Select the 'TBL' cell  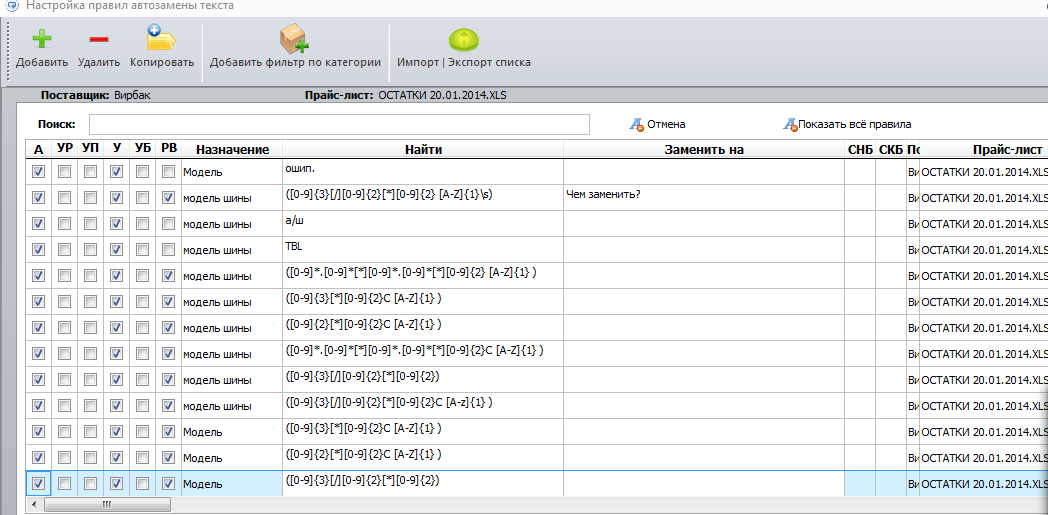coord(423,250)
